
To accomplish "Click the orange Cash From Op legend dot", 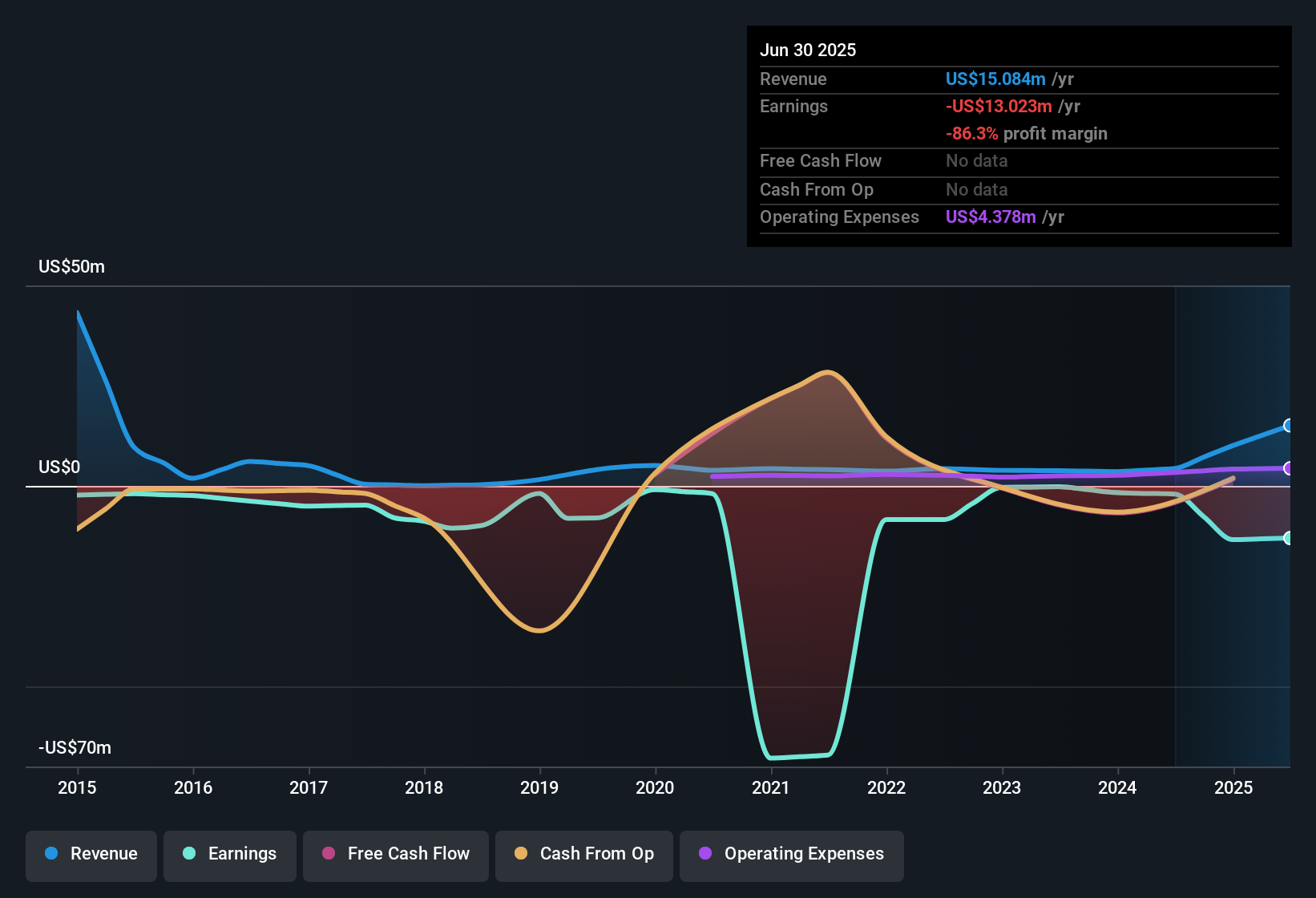I will click(x=521, y=854).
